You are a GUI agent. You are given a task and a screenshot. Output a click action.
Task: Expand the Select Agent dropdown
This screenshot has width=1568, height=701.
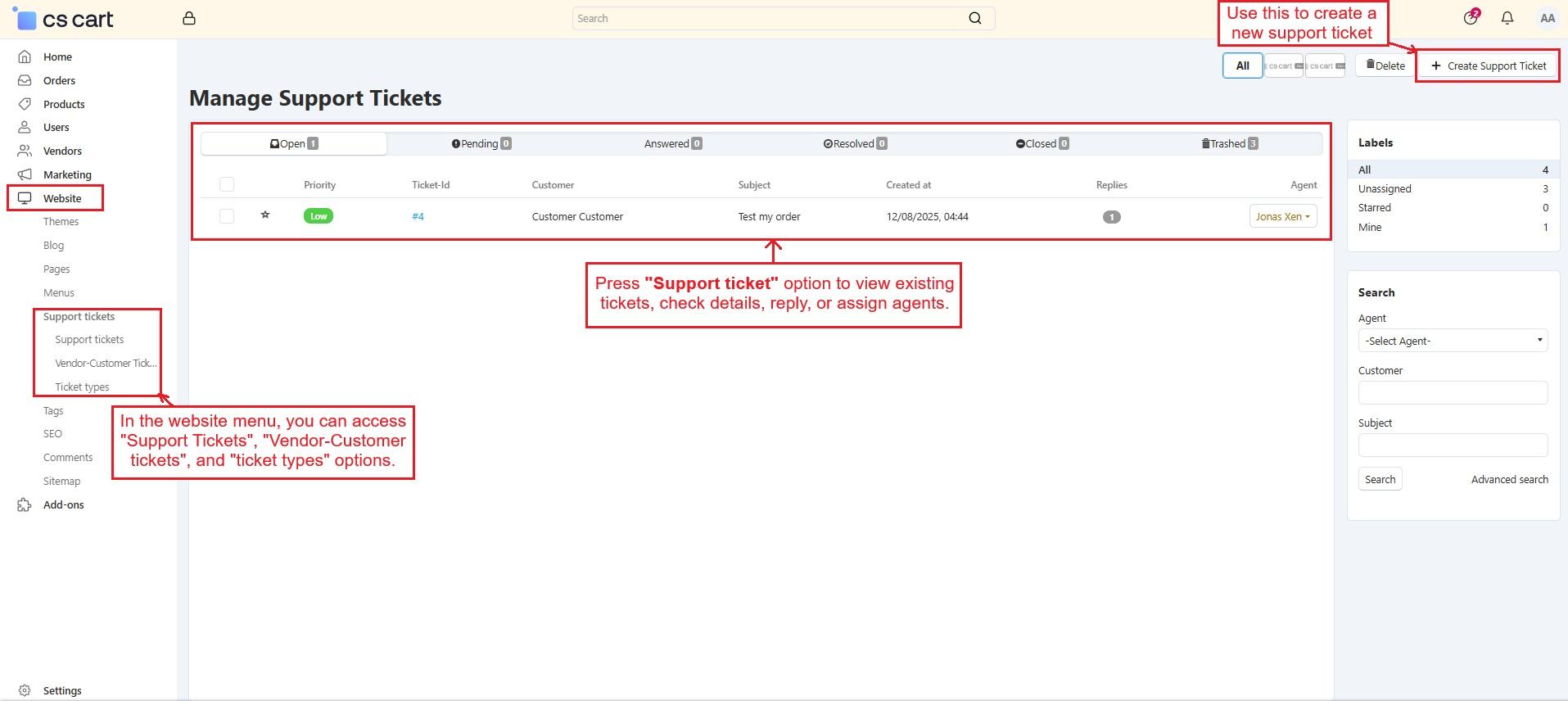point(1452,341)
